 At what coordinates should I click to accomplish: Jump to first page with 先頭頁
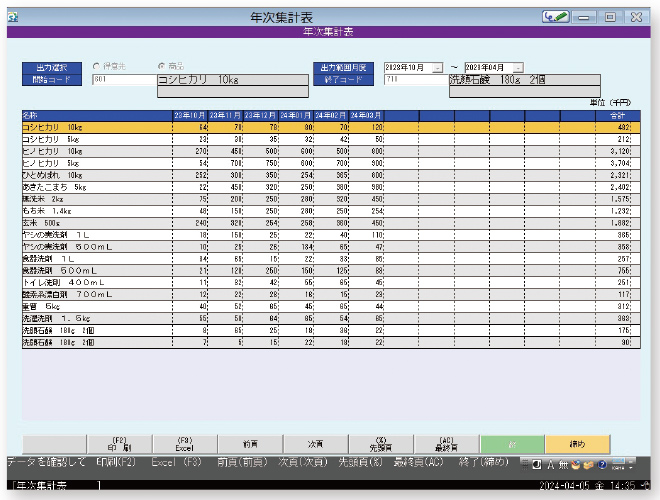click(x=379, y=445)
